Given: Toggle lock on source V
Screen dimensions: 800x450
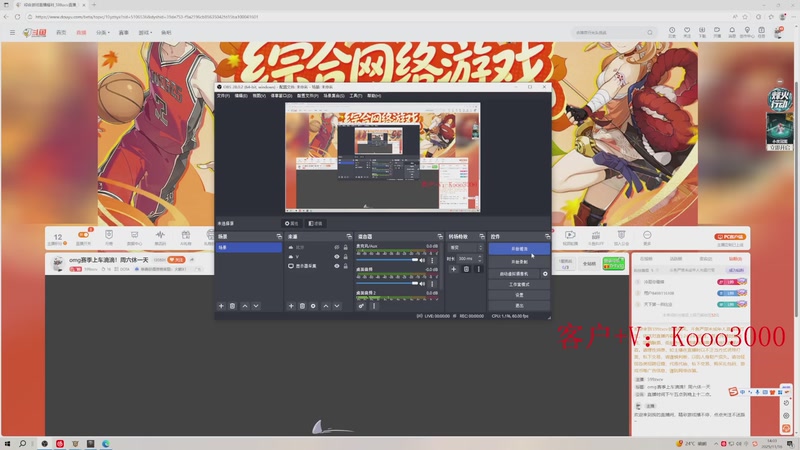Looking at the screenshot, I should coord(345,257).
